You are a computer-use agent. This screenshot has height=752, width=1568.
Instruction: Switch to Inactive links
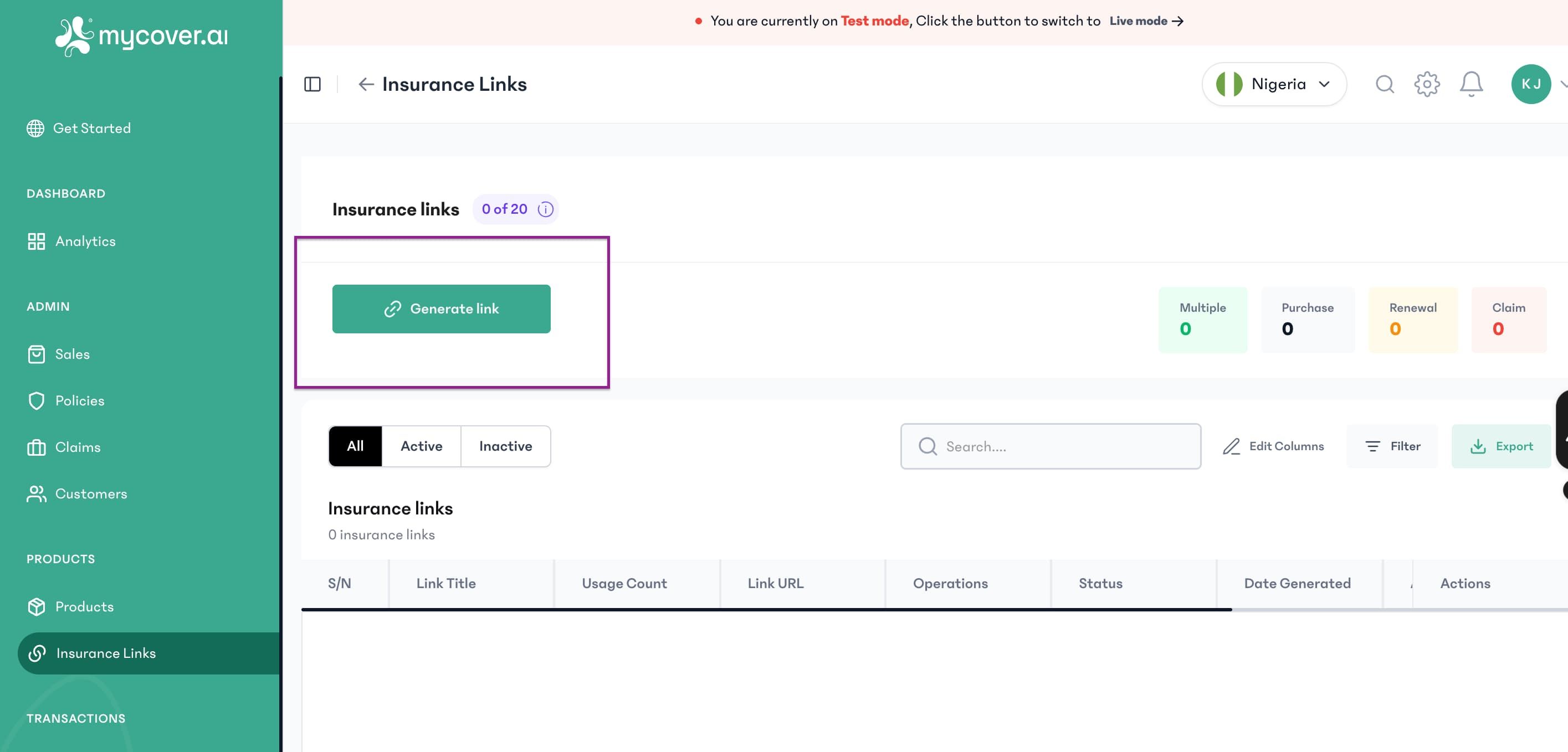click(506, 446)
